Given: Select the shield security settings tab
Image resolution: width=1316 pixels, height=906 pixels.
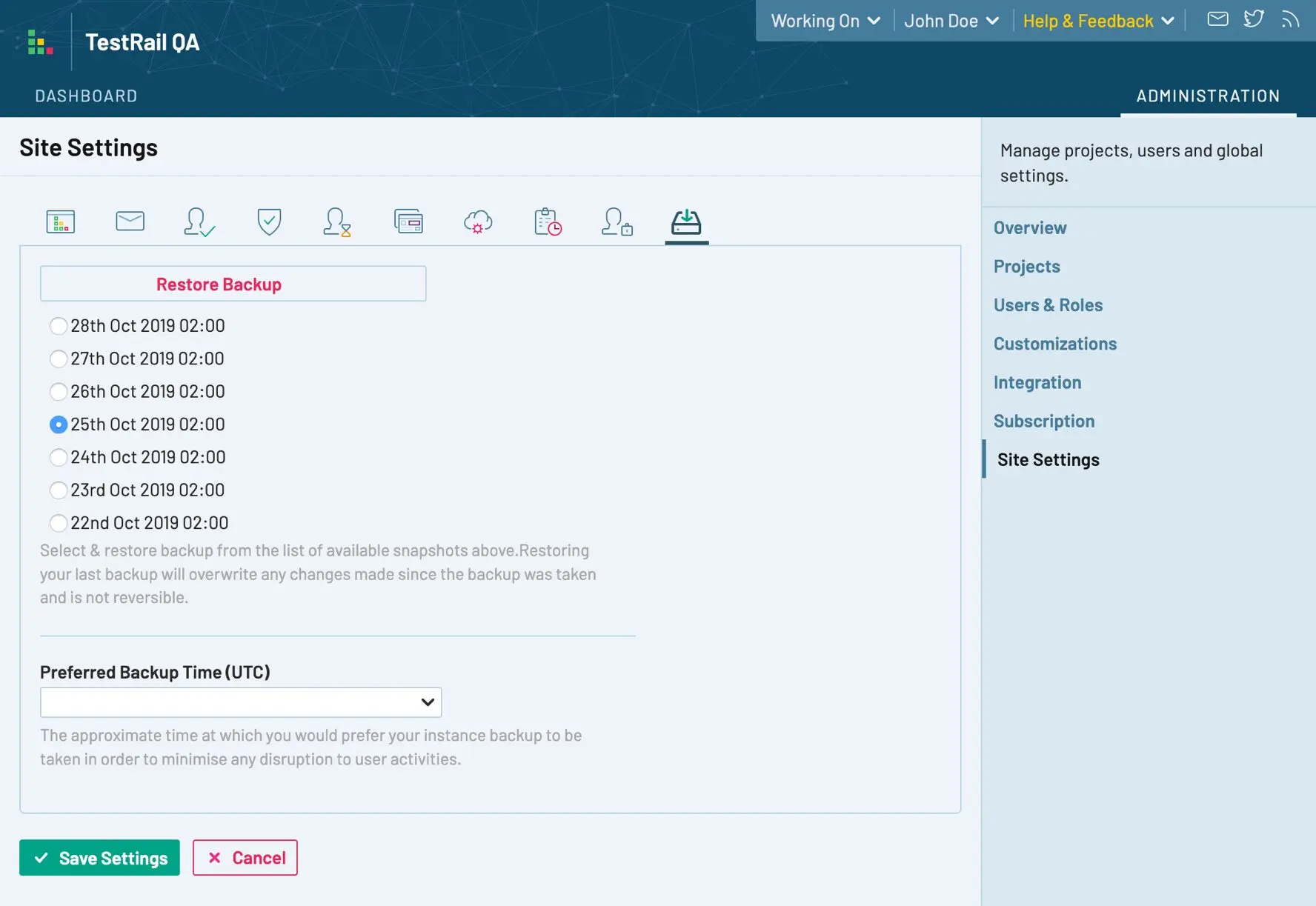Looking at the screenshot, I should click(x=269, y=221).
